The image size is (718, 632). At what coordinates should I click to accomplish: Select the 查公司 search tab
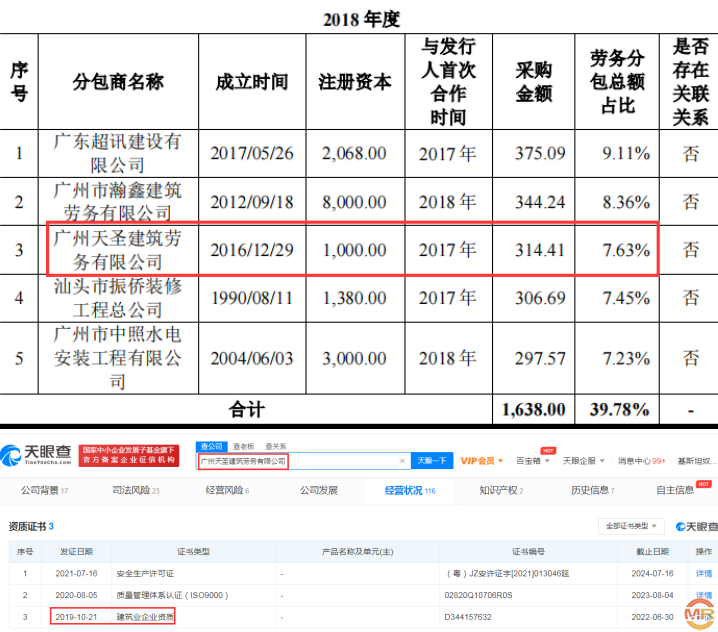[211, 446]
